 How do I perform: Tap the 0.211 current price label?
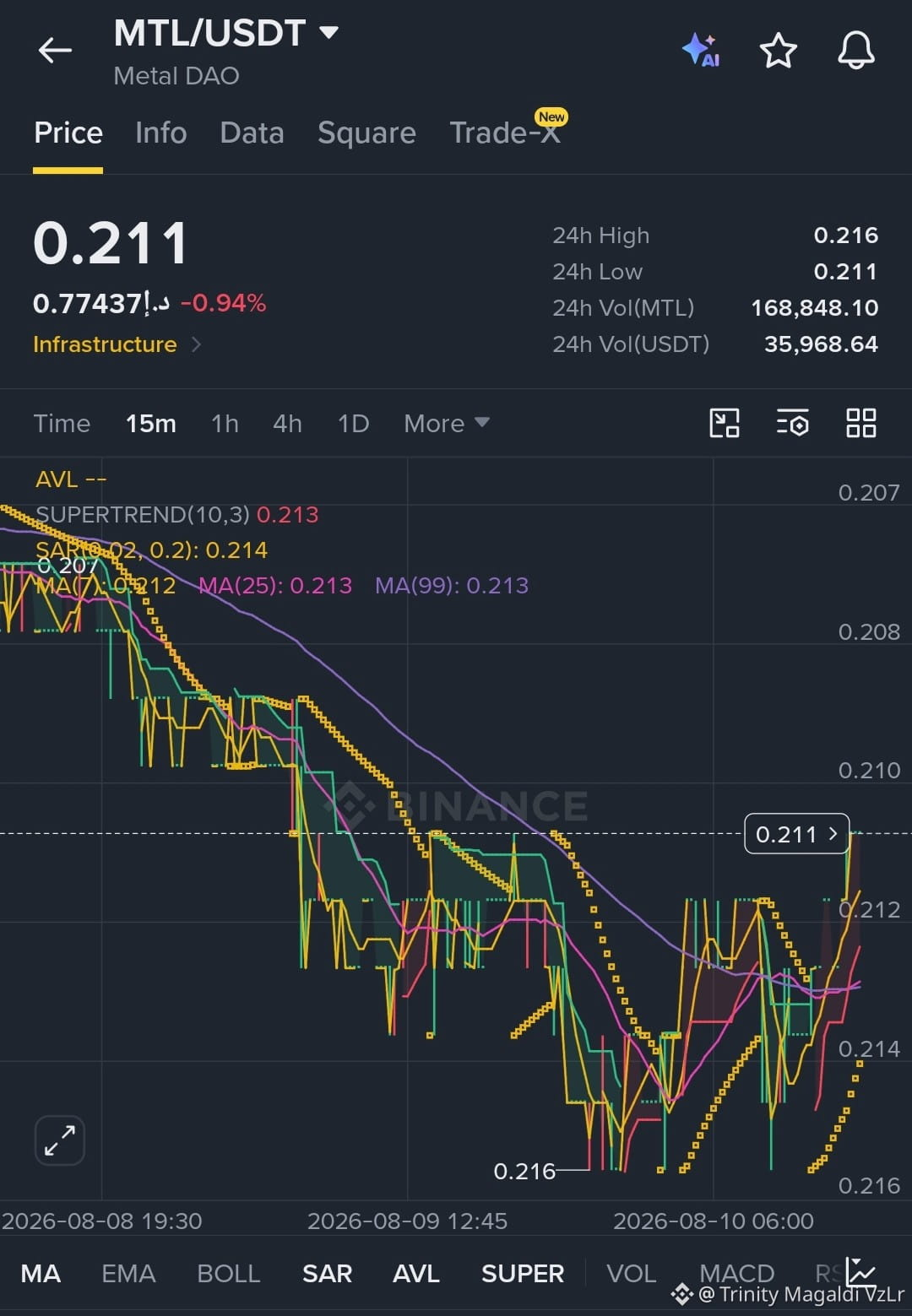point(797,834)
